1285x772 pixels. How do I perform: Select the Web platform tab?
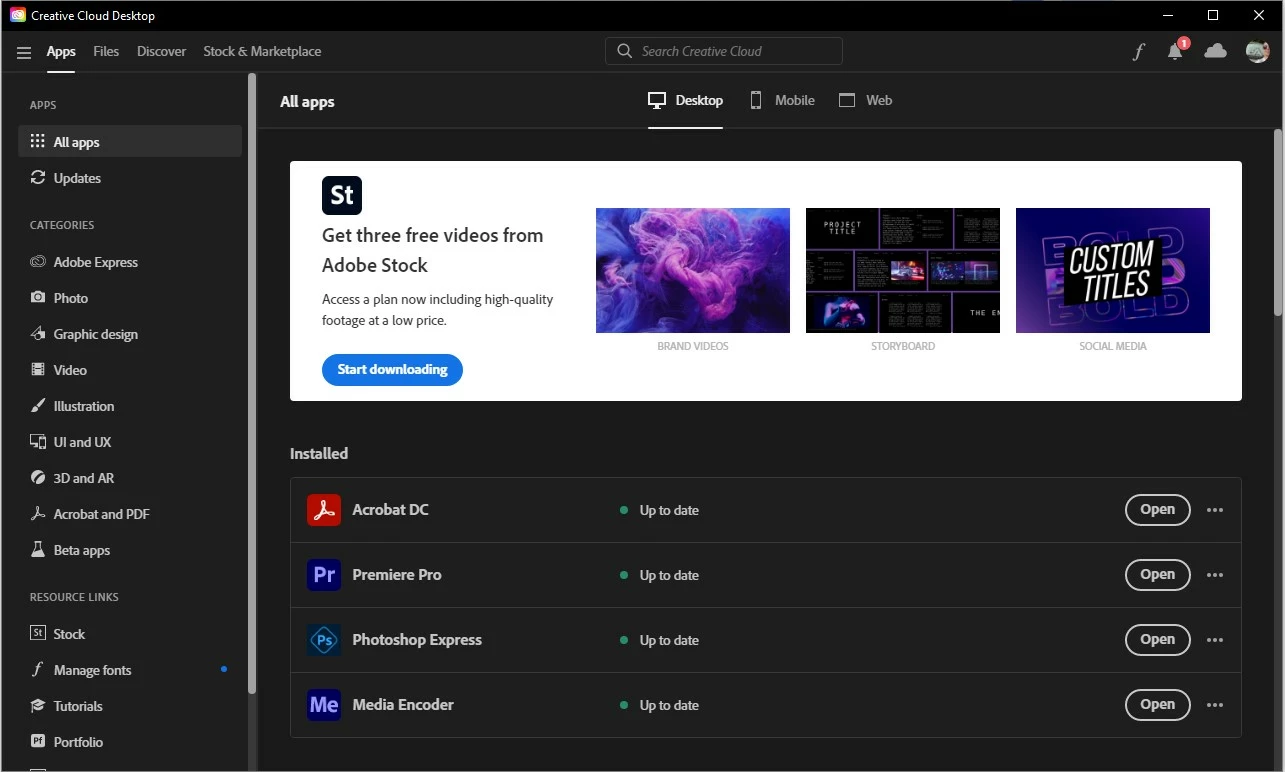pos(865,100)
